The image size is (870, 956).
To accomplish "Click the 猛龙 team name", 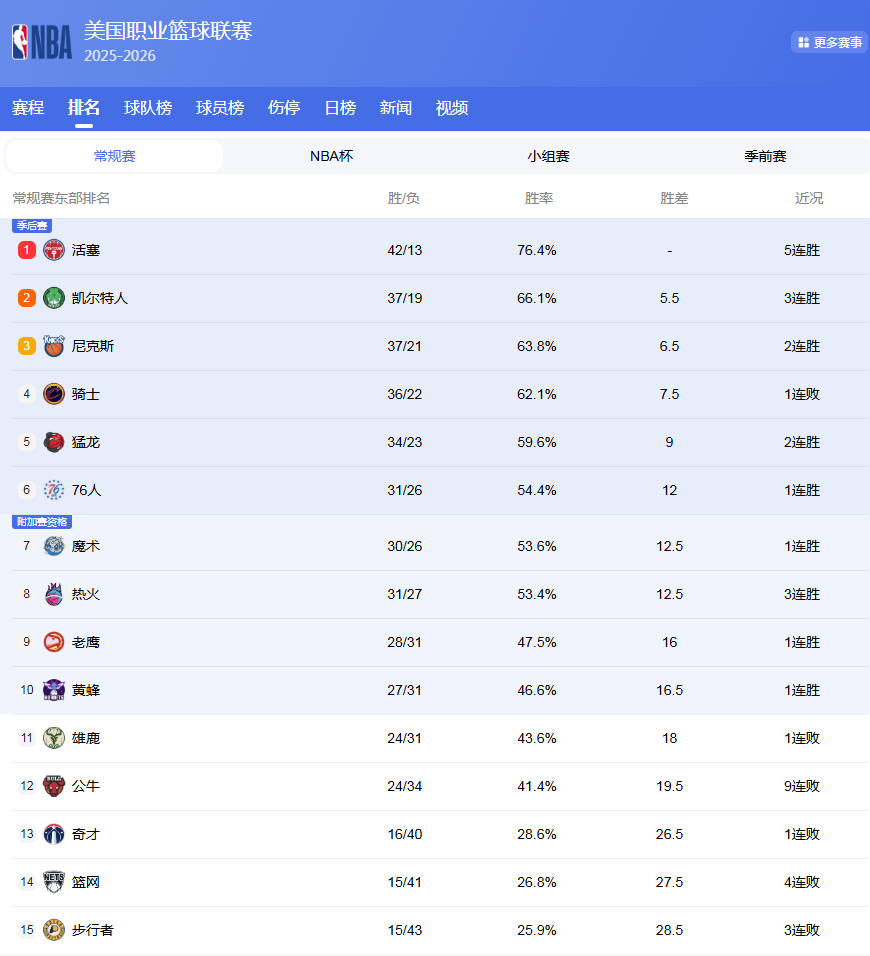I will tap(85, 441).
